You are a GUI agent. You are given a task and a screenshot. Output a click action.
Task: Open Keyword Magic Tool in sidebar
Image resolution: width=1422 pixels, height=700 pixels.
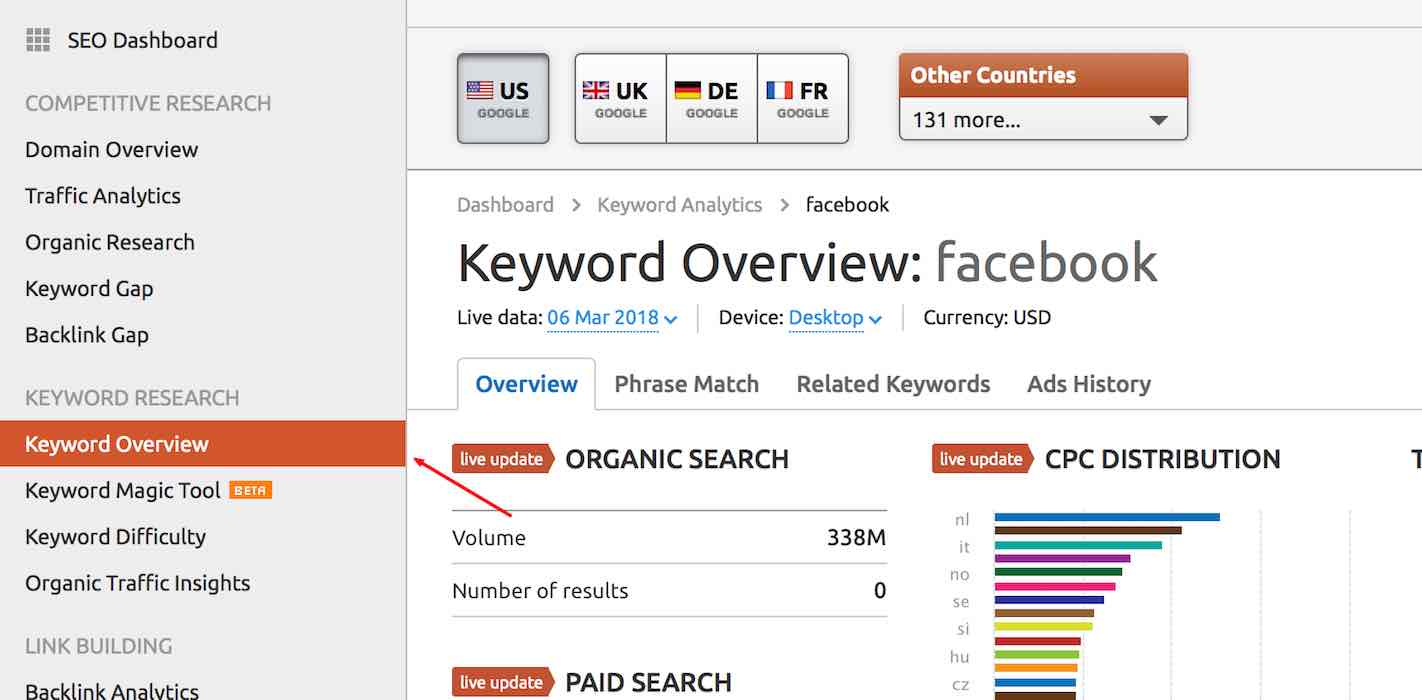tap(123, 491)
